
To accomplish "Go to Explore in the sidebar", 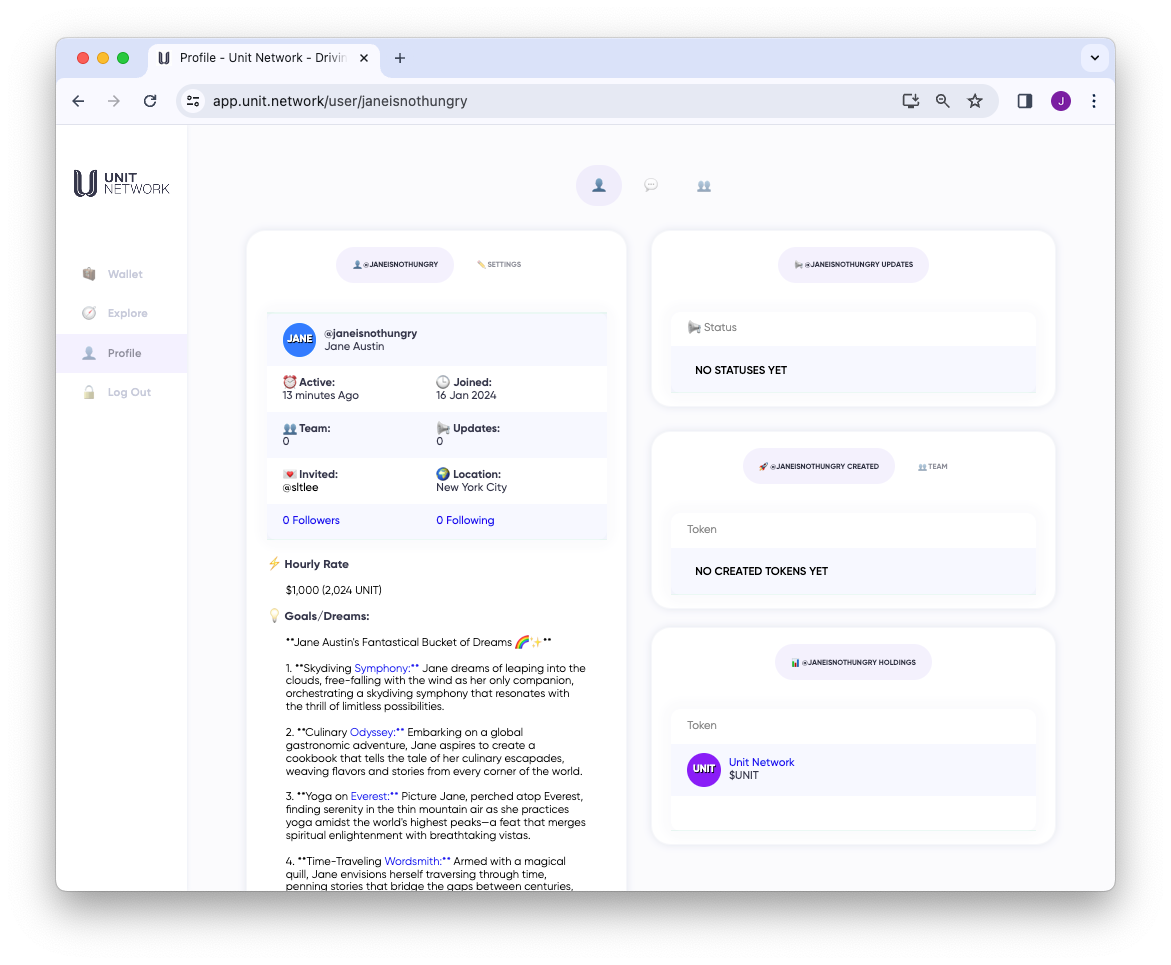I will pos(127,313).
